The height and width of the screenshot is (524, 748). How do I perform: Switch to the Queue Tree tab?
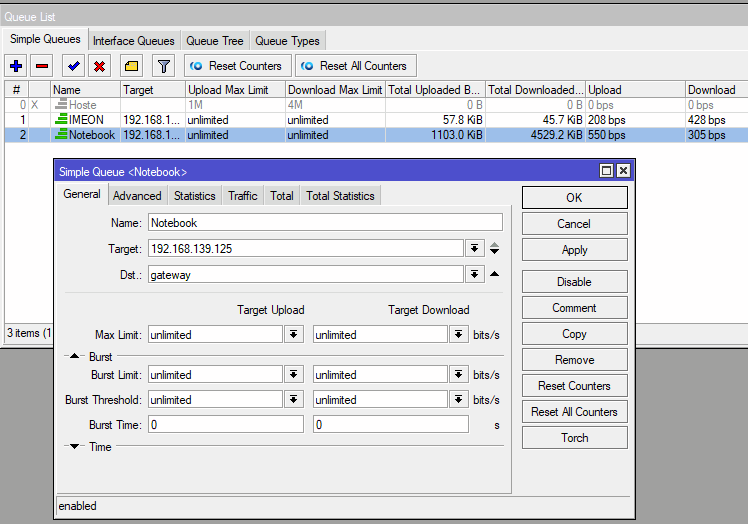click(x=214, y=41)
